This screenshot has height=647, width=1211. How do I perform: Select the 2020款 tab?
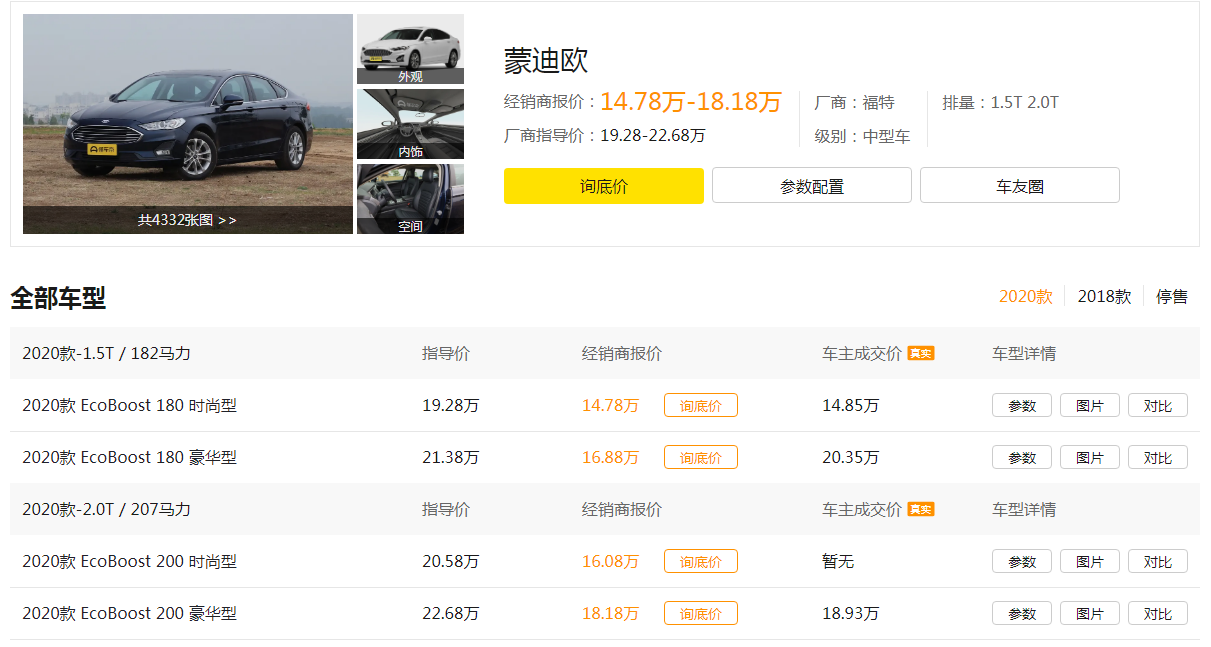pos(1026,297)
